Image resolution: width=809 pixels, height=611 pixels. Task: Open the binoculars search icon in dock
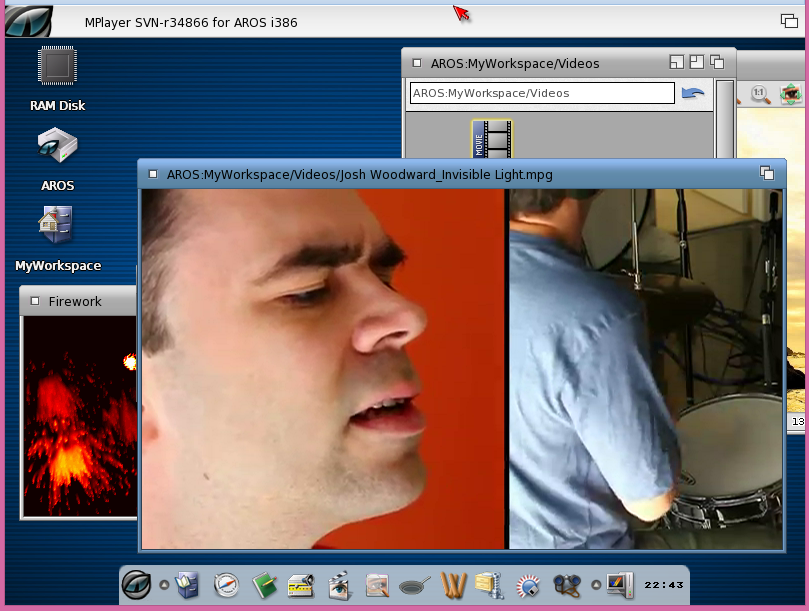pos(567,585)
